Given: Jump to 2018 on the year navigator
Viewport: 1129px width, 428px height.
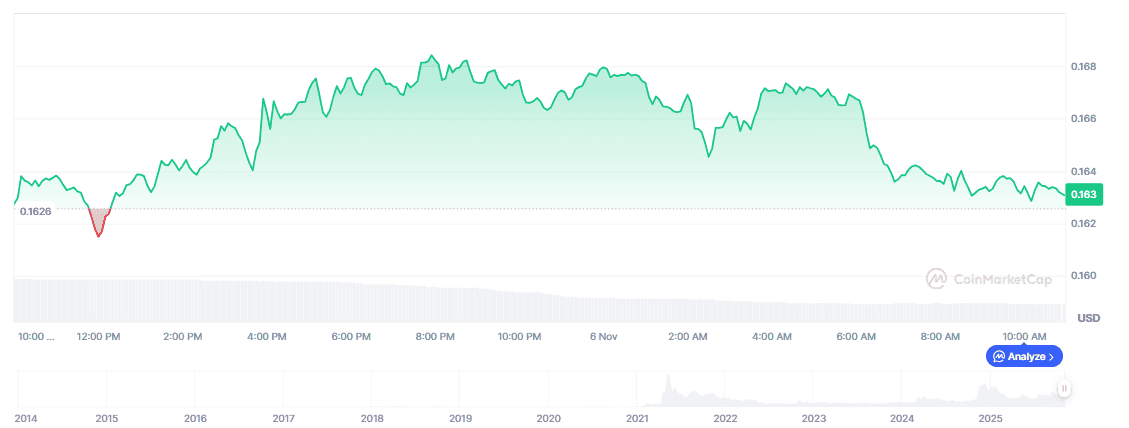Looking at the screenshot, I should tap(372, 417).
